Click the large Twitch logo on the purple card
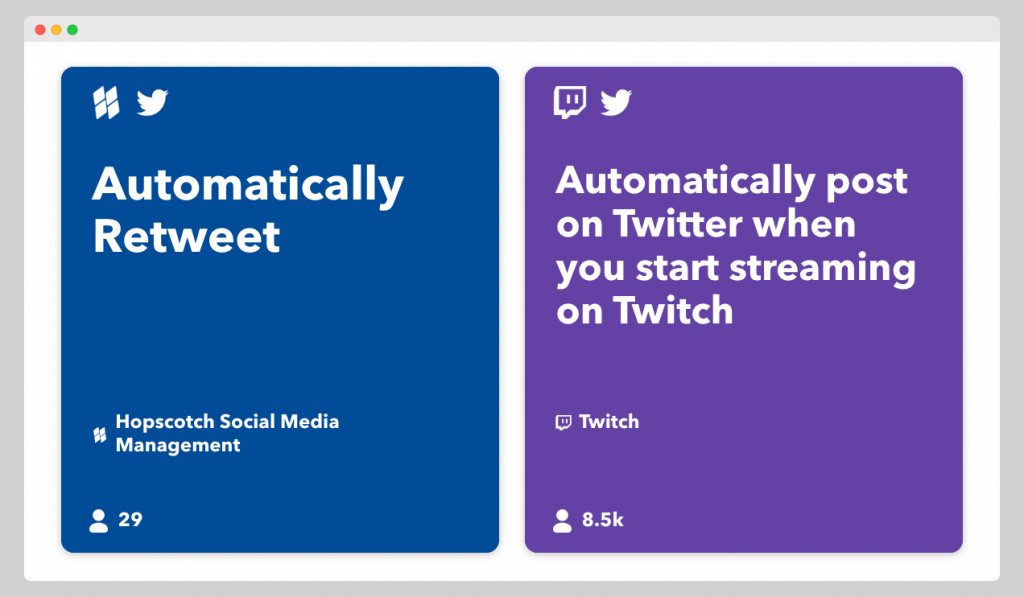 coord(570,102)
